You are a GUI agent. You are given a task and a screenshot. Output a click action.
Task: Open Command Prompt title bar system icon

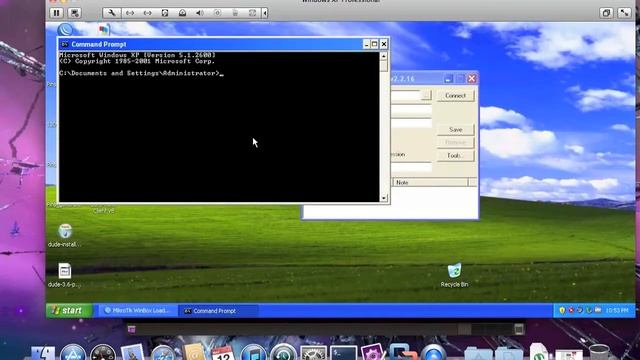[x=64, y=44]
